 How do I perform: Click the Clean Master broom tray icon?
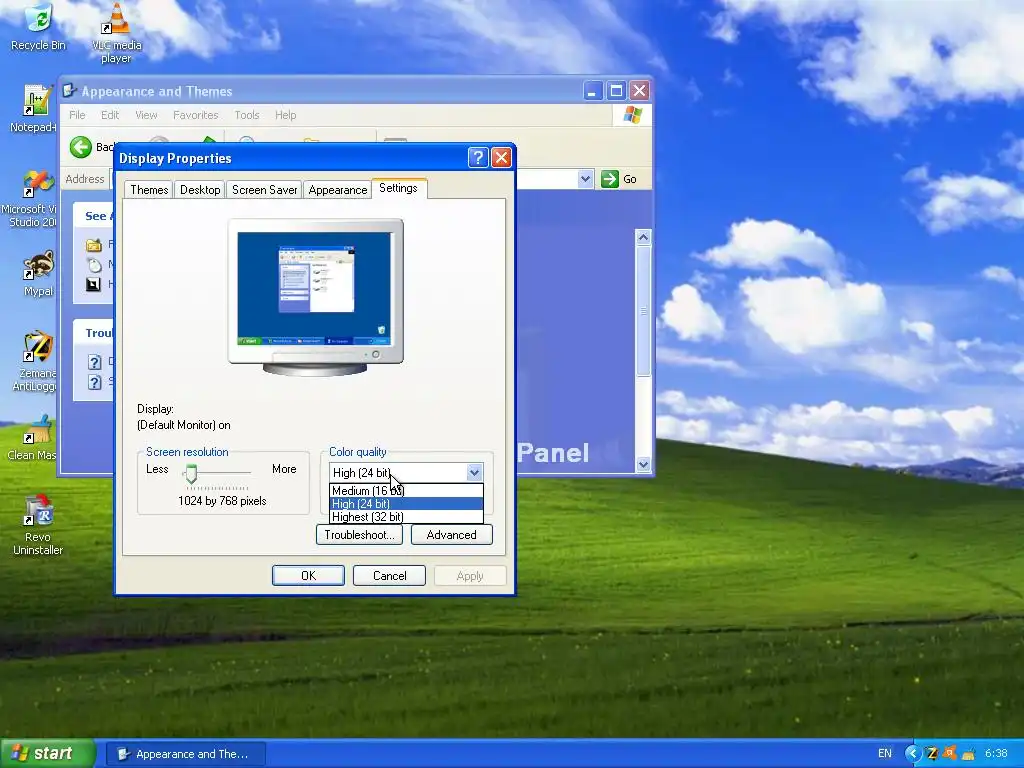click(968, 754)
